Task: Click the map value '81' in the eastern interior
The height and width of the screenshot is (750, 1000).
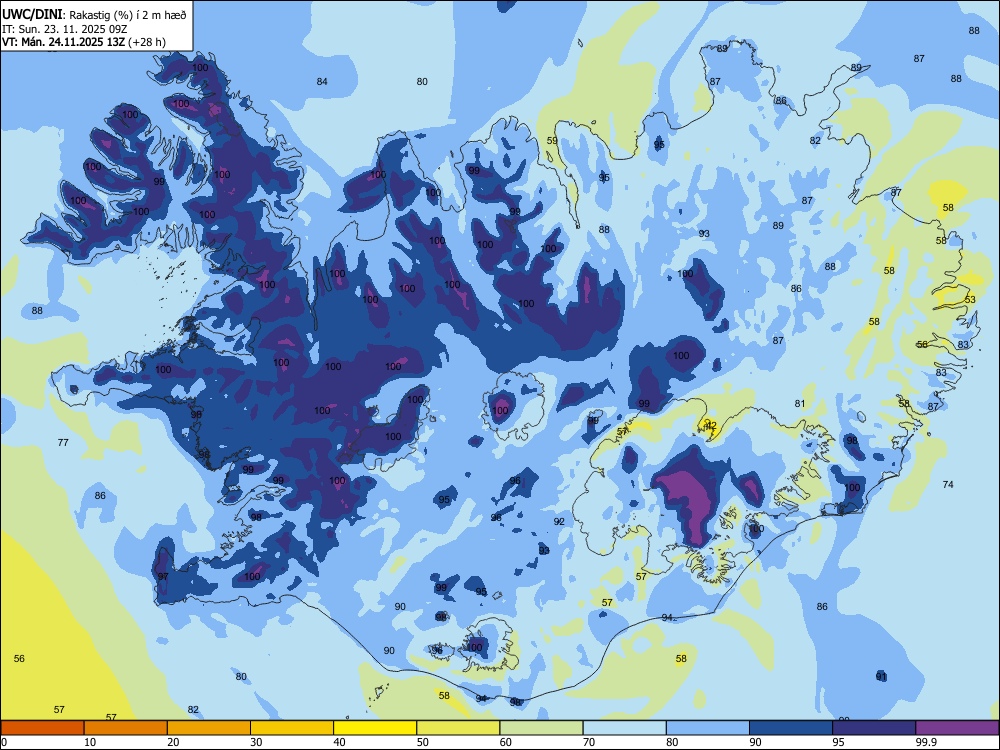Action: 800,404
